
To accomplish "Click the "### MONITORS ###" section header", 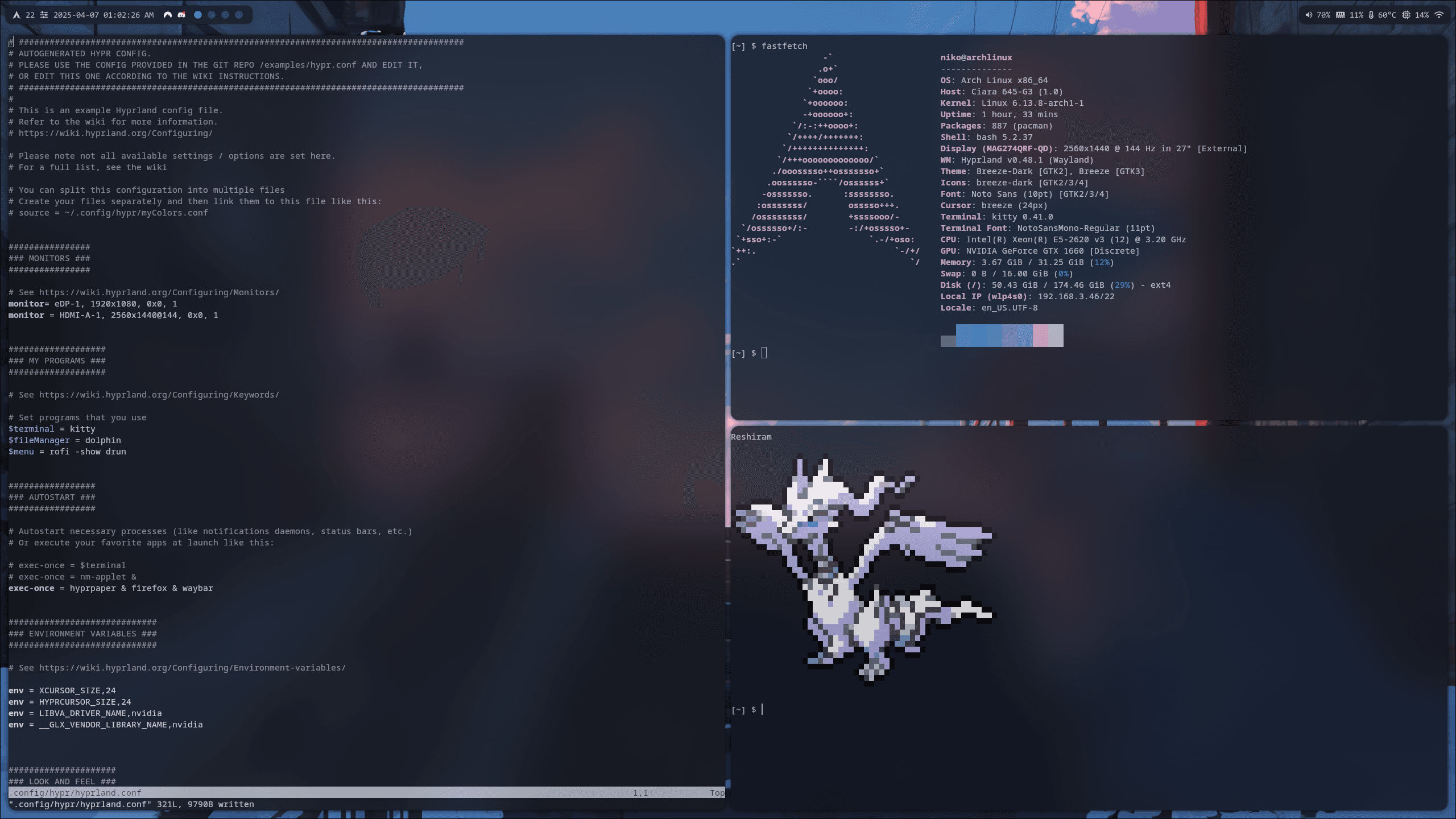I will (49, 258).
